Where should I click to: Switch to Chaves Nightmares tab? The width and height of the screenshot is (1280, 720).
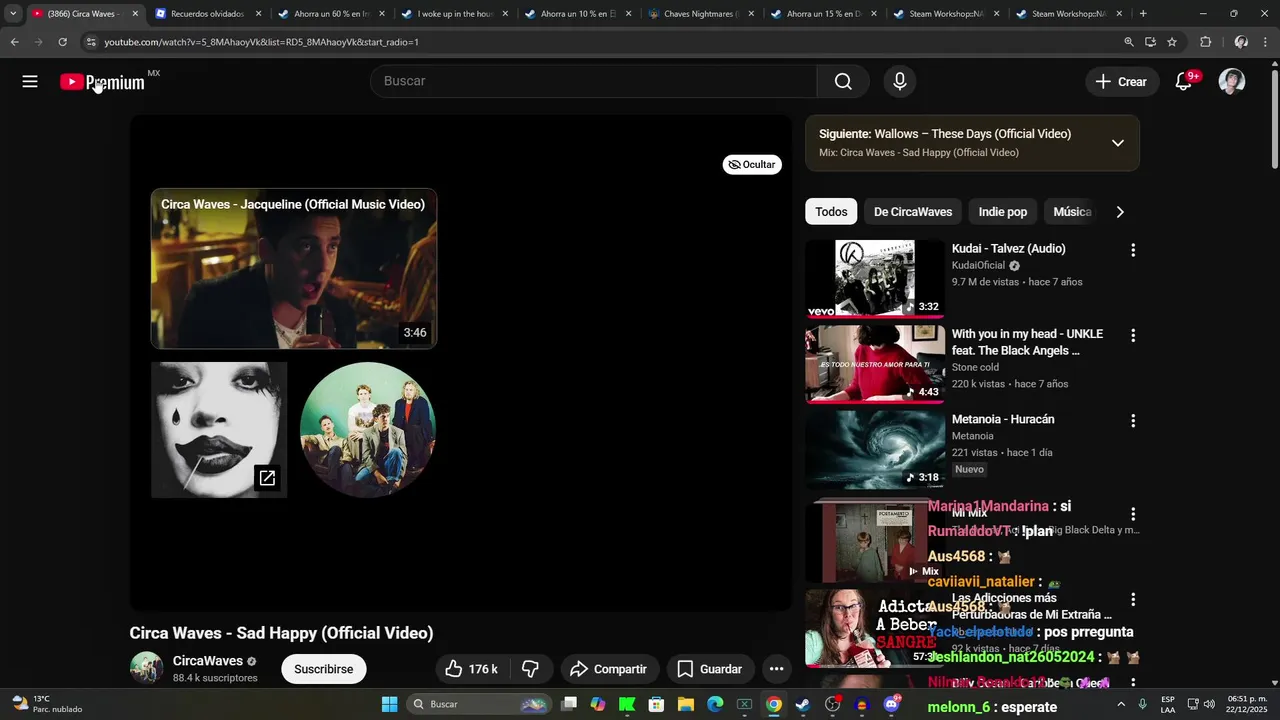[700, 14]
